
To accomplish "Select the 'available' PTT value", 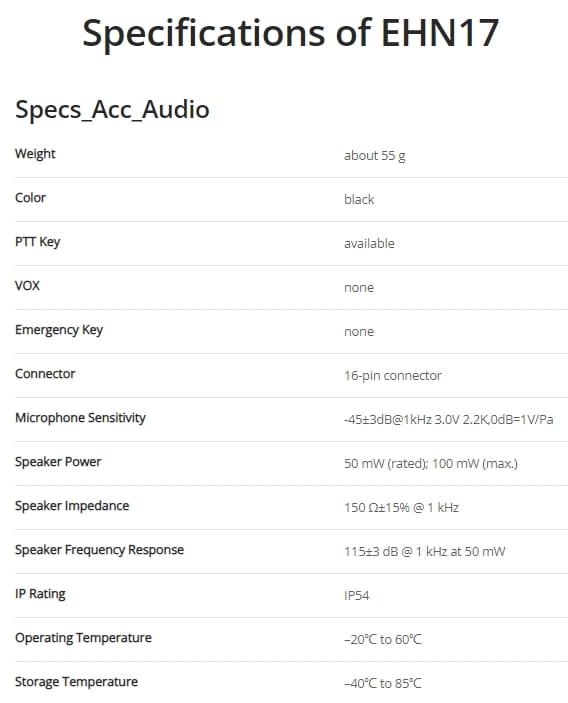I will click(x=369, y=243).
